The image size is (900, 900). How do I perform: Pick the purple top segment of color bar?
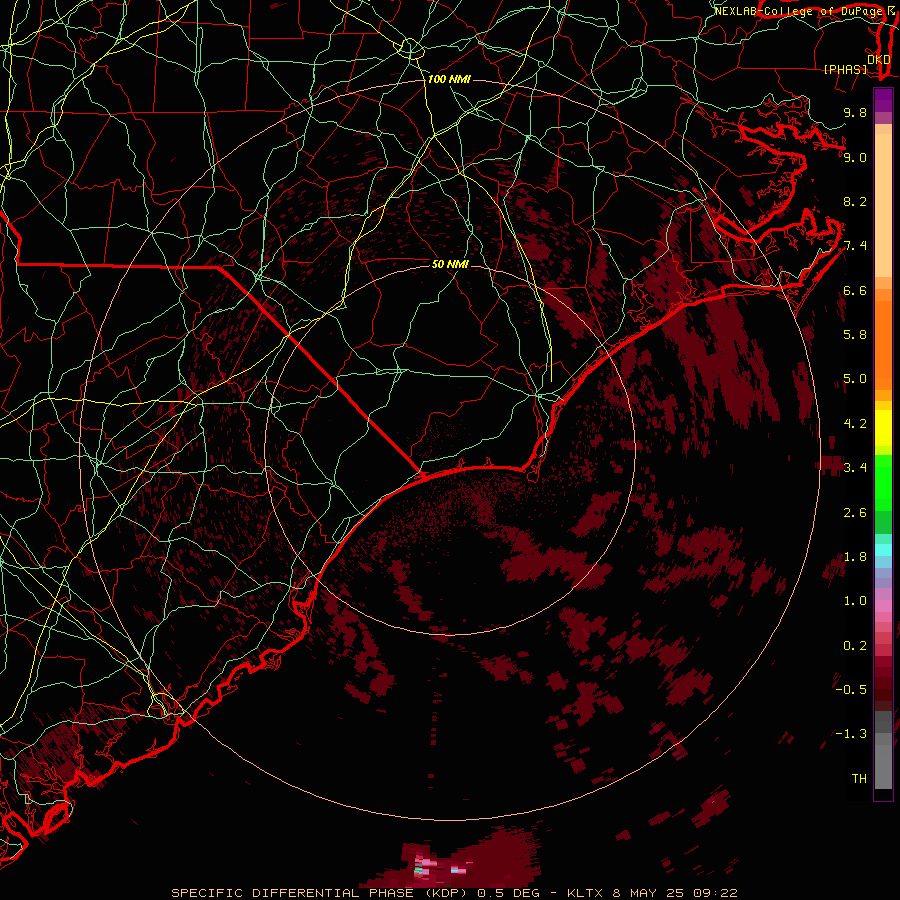883,100
